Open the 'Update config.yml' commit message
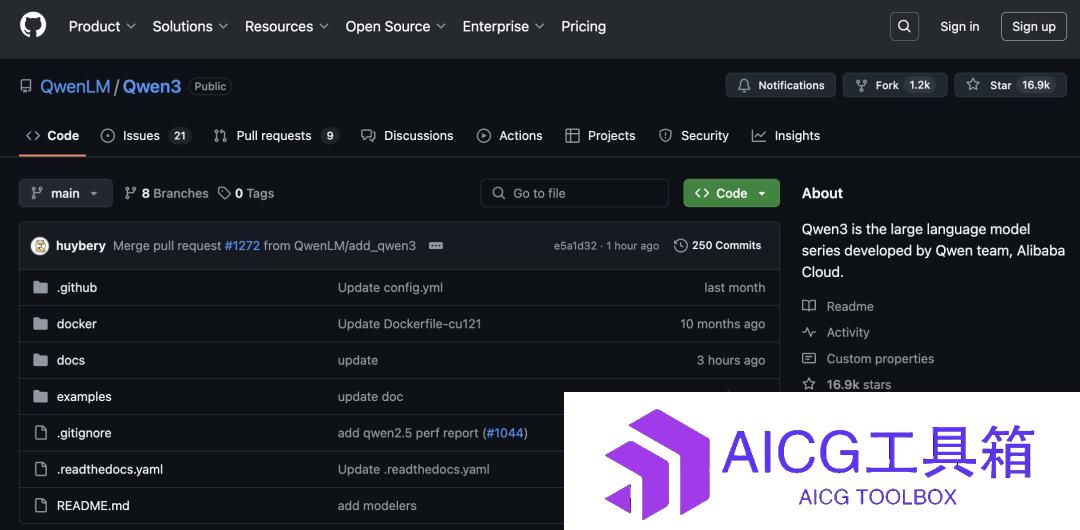Screen dimensions: 1080x530 390,288
